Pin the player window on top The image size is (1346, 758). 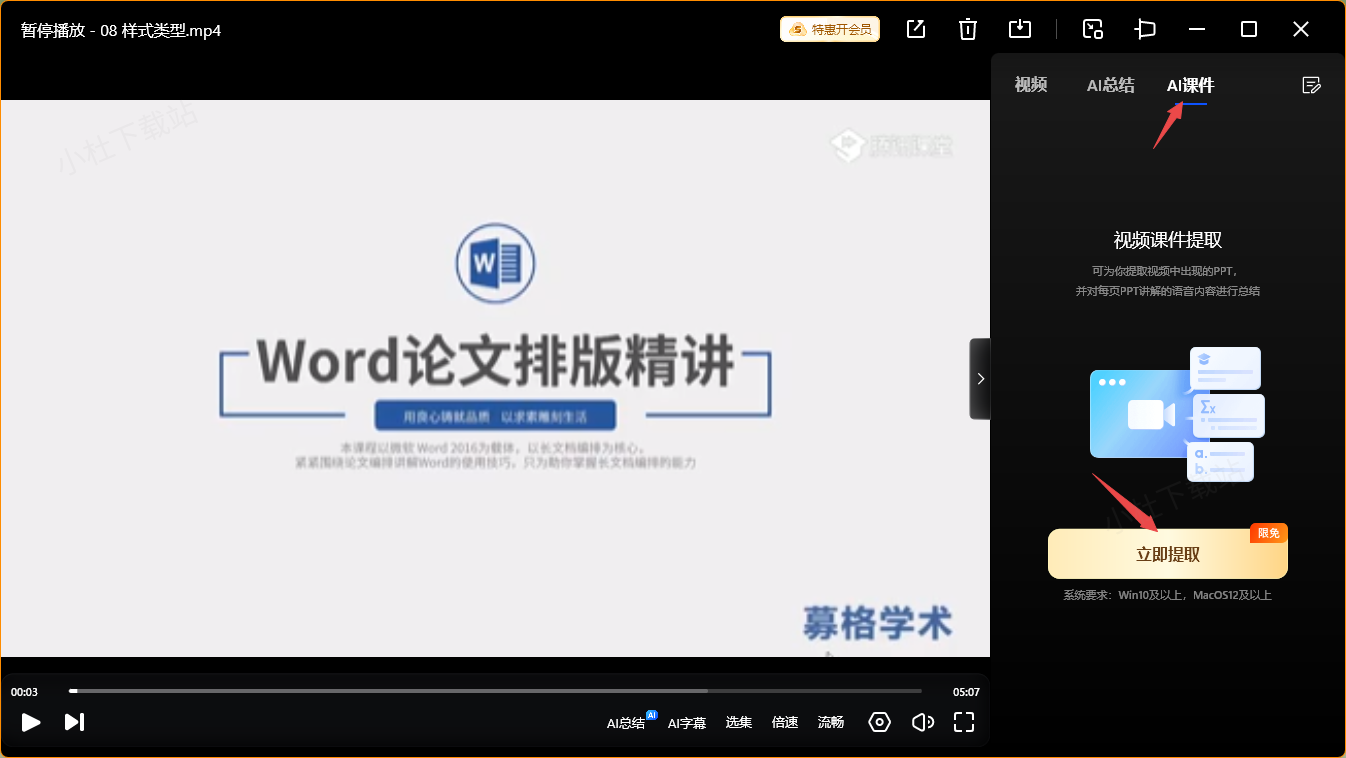coord(1145,29)
